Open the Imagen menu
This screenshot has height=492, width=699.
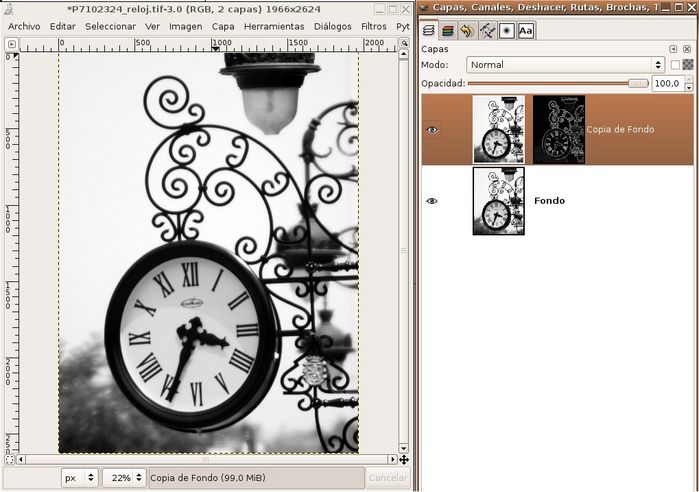(185, 27)
